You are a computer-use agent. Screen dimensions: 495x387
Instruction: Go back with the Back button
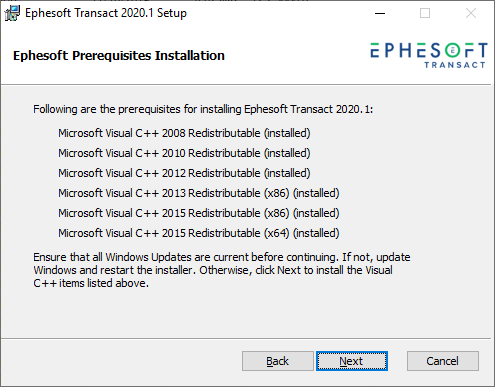point(278,361)
